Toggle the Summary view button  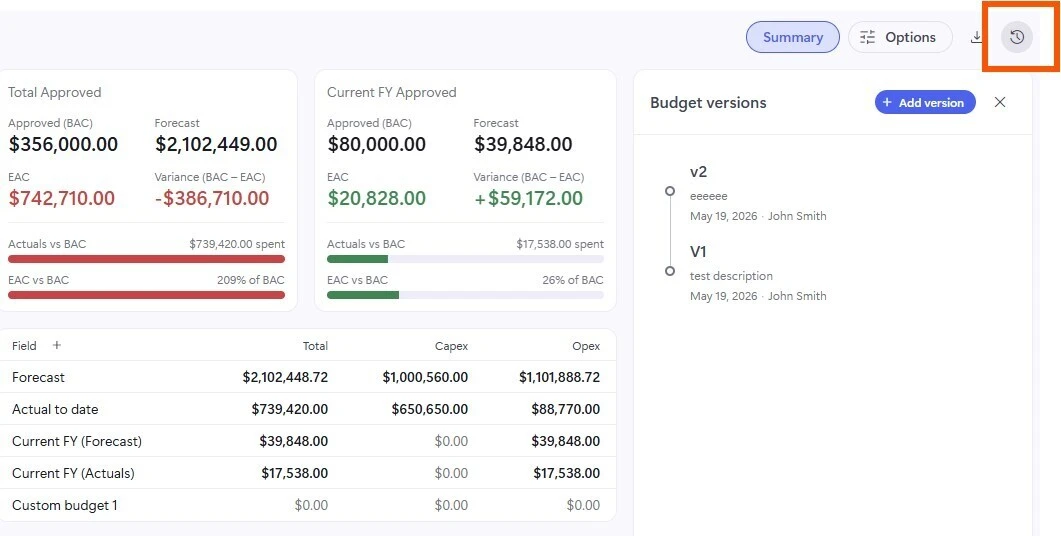[x=792, y=37]
